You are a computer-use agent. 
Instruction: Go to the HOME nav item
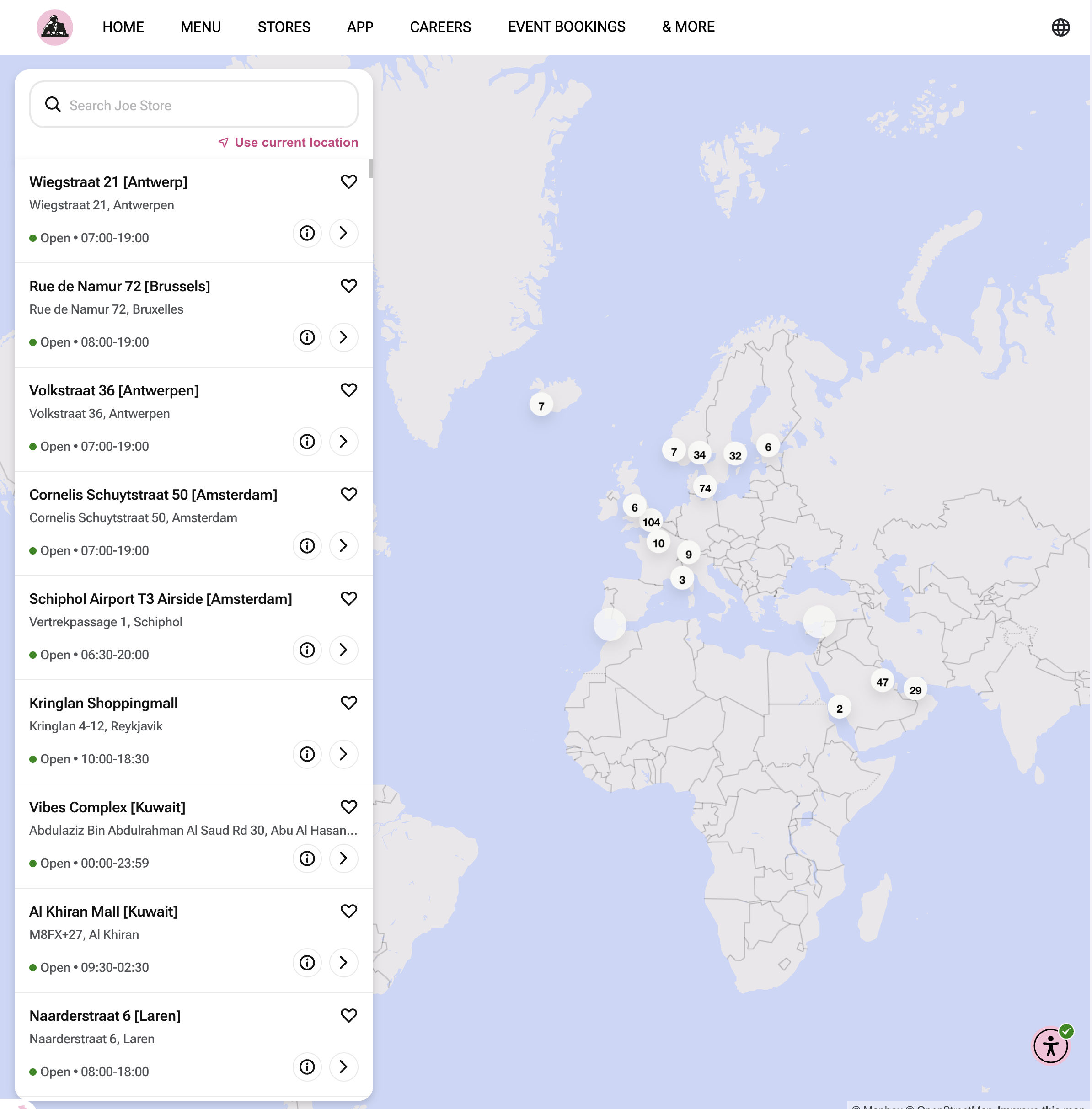(123, 27)
